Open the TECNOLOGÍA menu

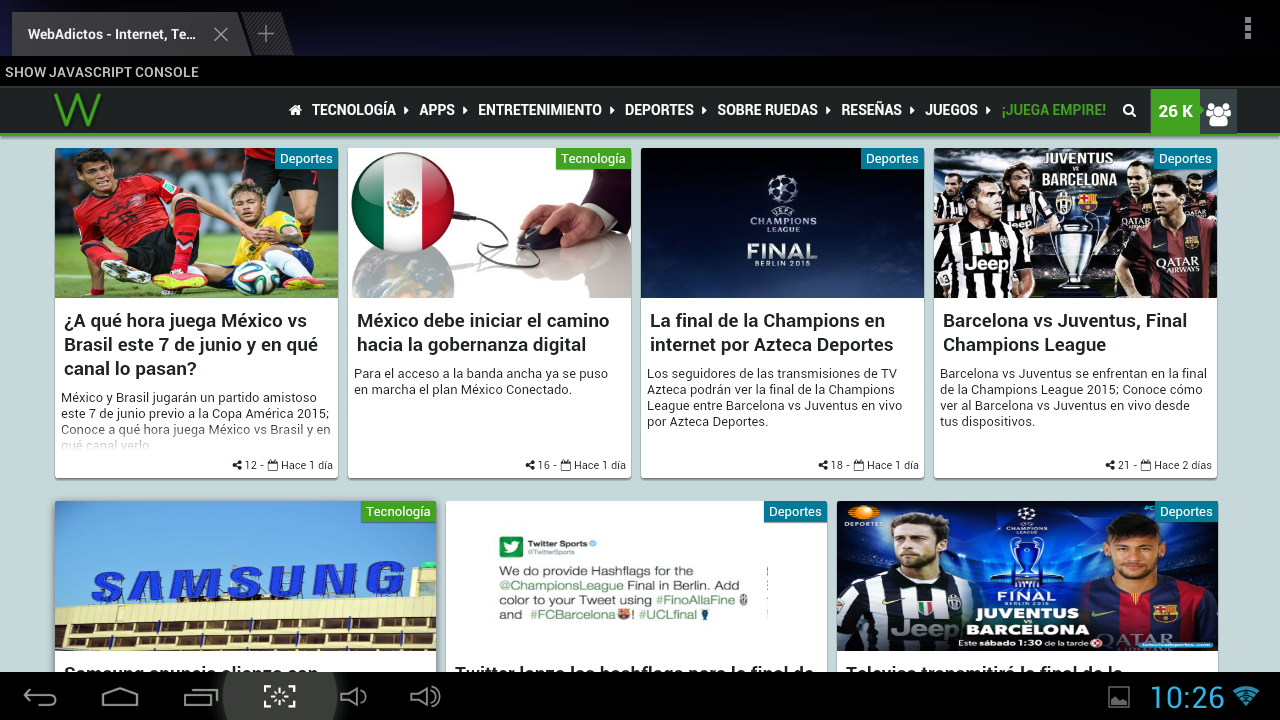[x=354, y=110]
